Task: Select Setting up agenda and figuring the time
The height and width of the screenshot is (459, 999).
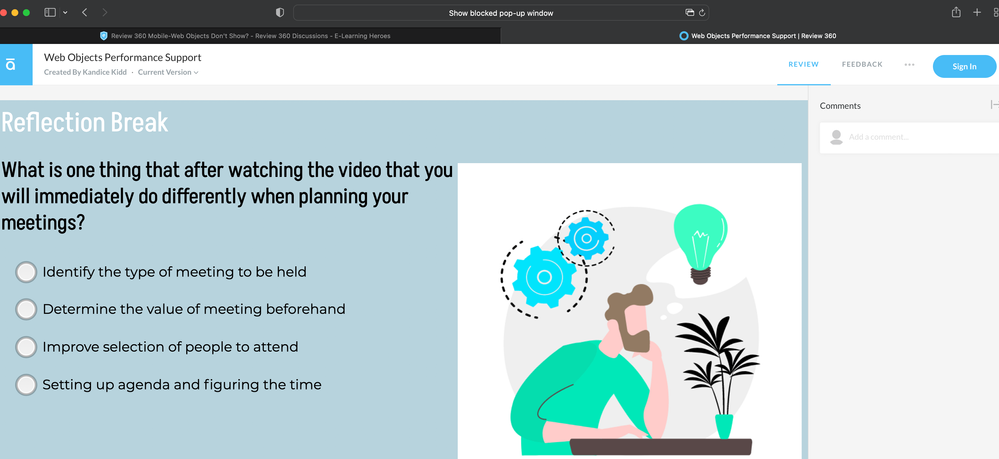Action: tap(26, 385)
